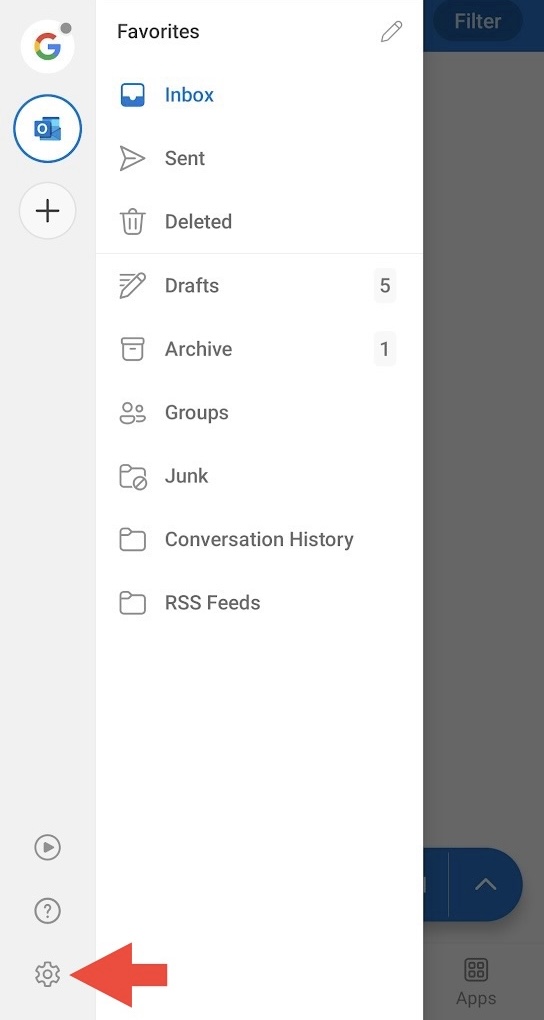The image size is (544, 1020).
Task: Tap the Apps grid icon
Action: tap(476, 982)
